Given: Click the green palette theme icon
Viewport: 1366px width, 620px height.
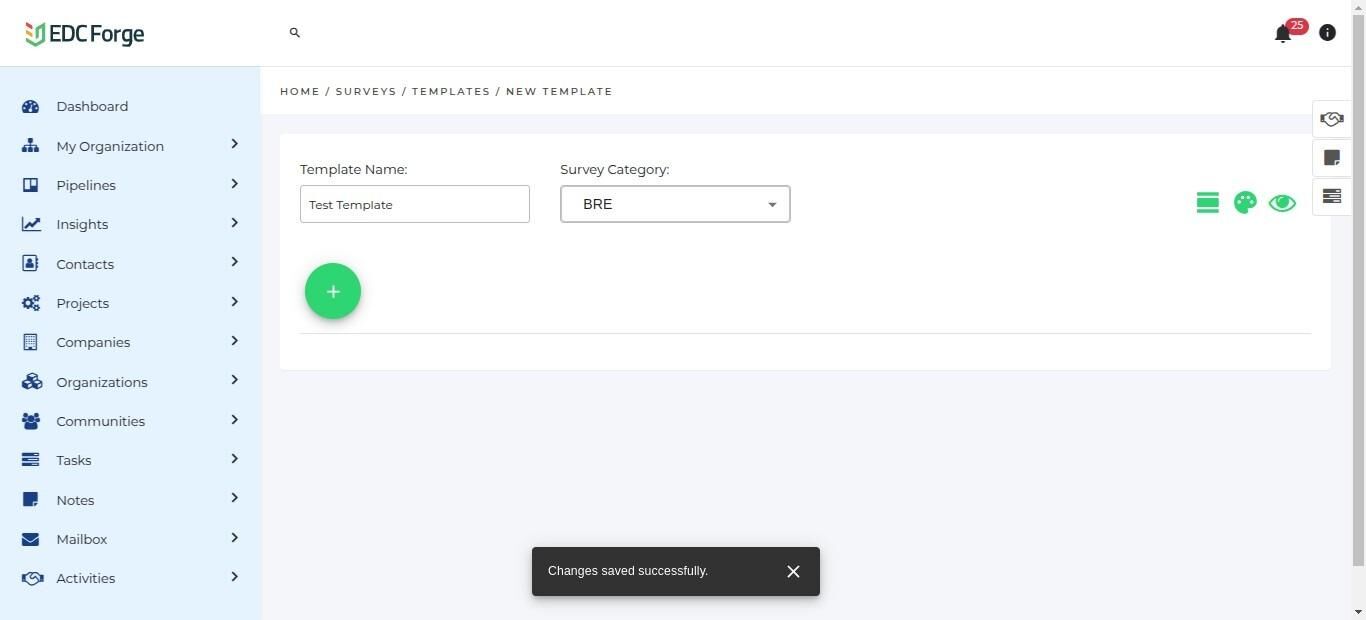Looking at the screenshot, I should click(x=1245, y=203).
